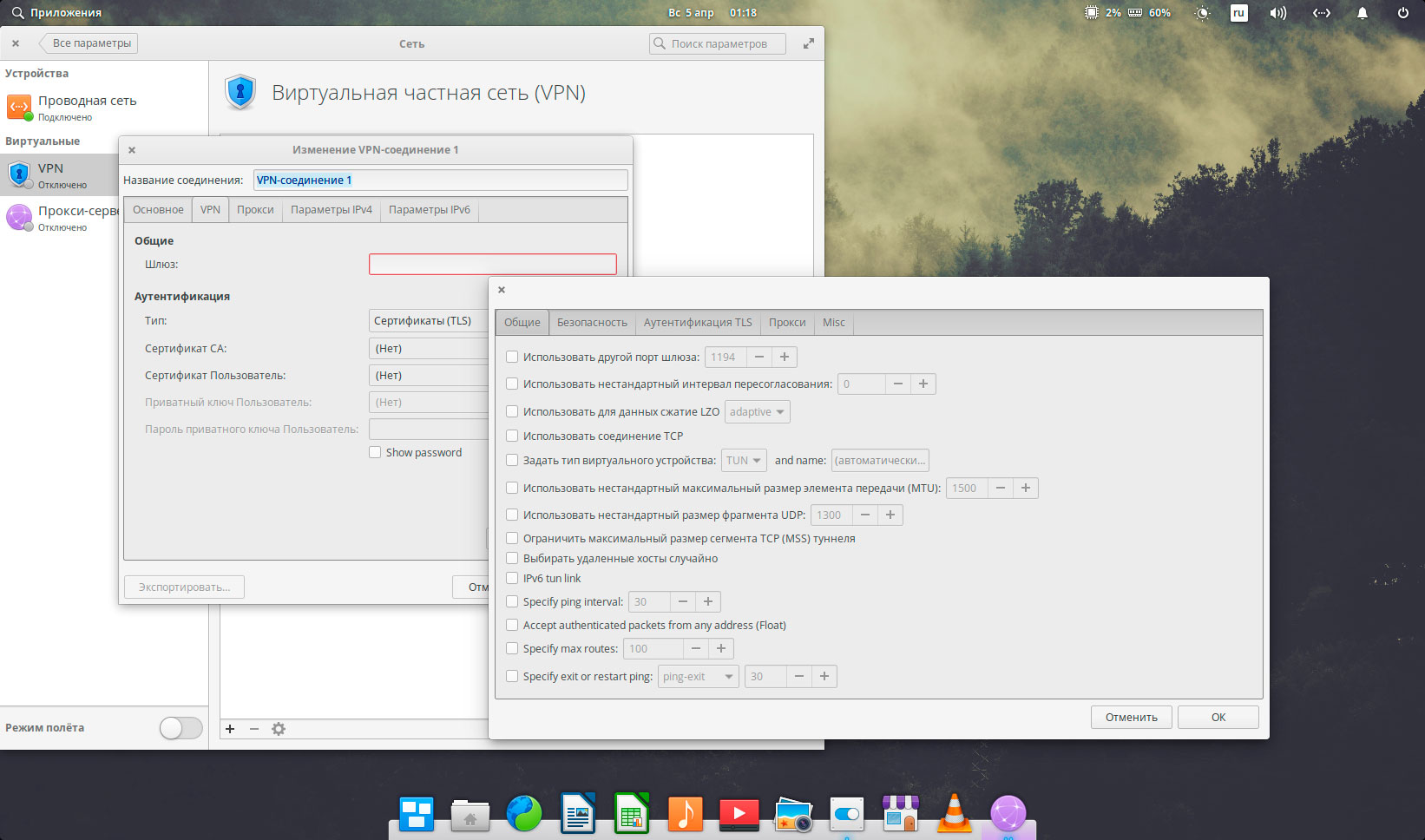Click the add connection plus icon

230,729
